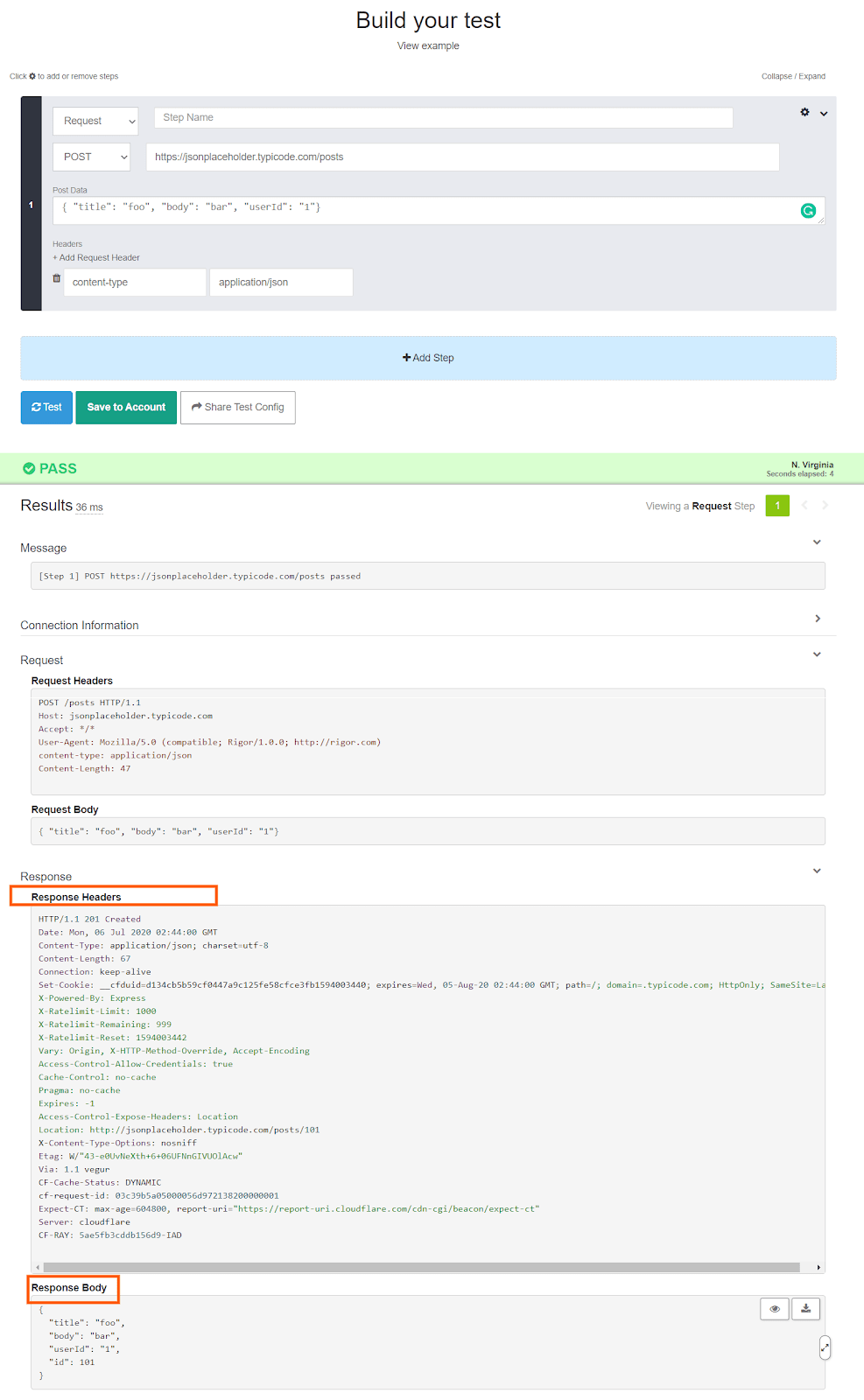
Task: Click the response headers horizontal scrollbar
Action: click(x=421, y=1267)
